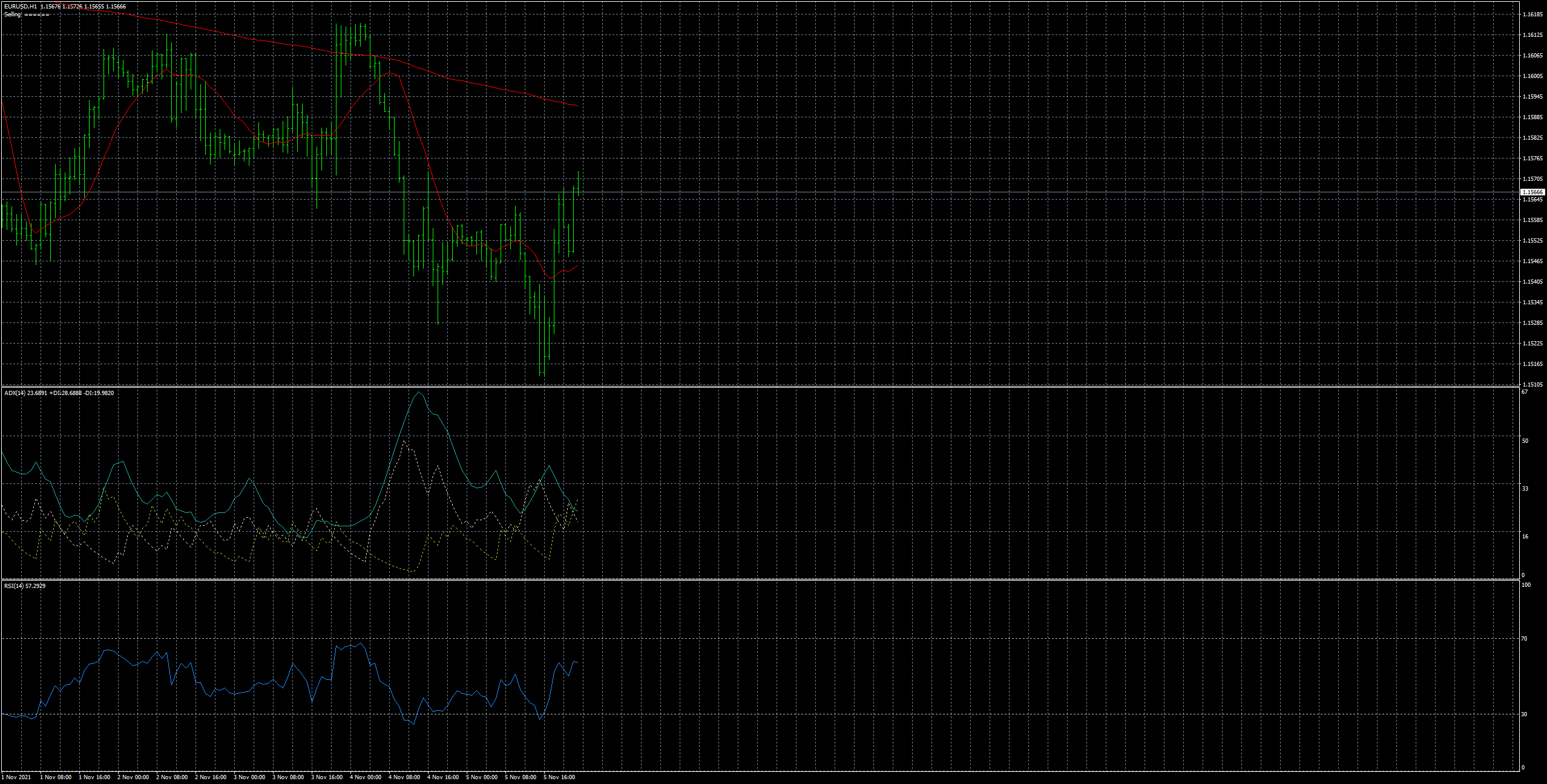Click the RSI scale value 100
1547x784 pixels.
(1526, 585)
